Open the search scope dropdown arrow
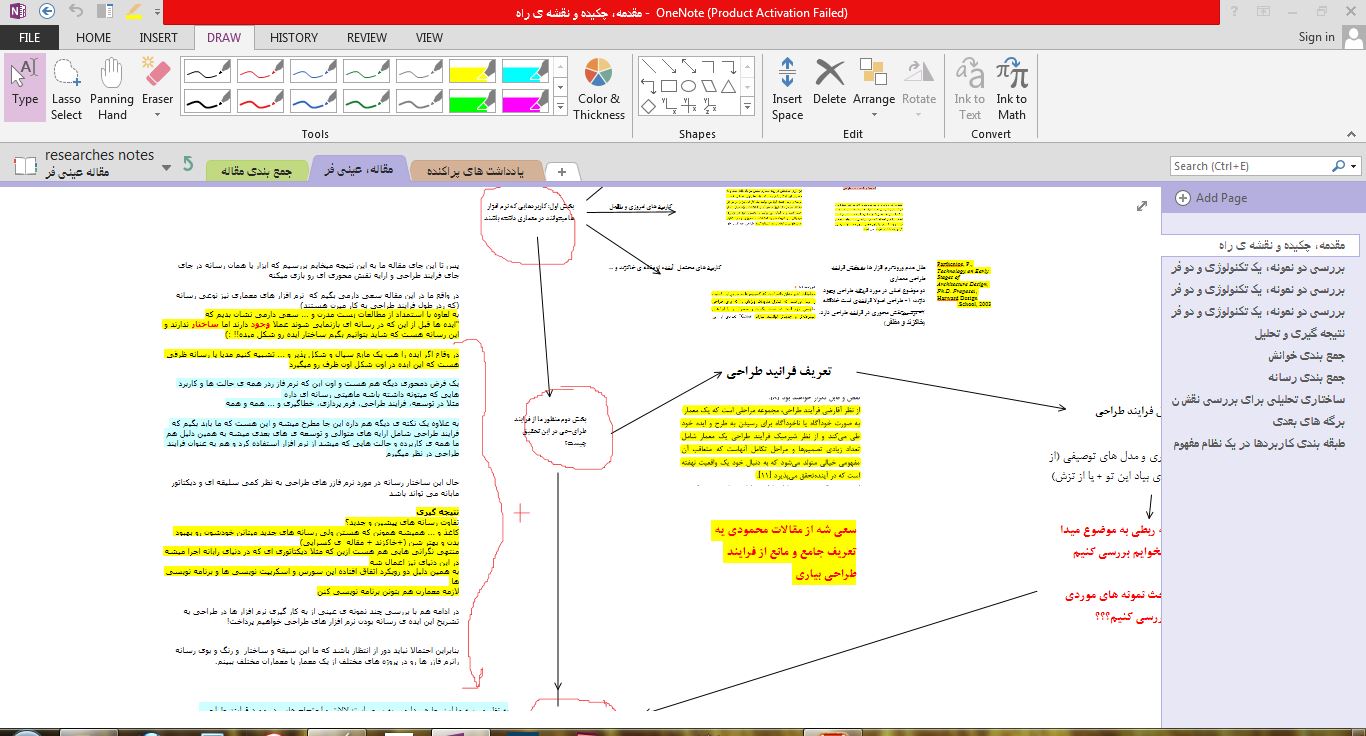 1354,166
